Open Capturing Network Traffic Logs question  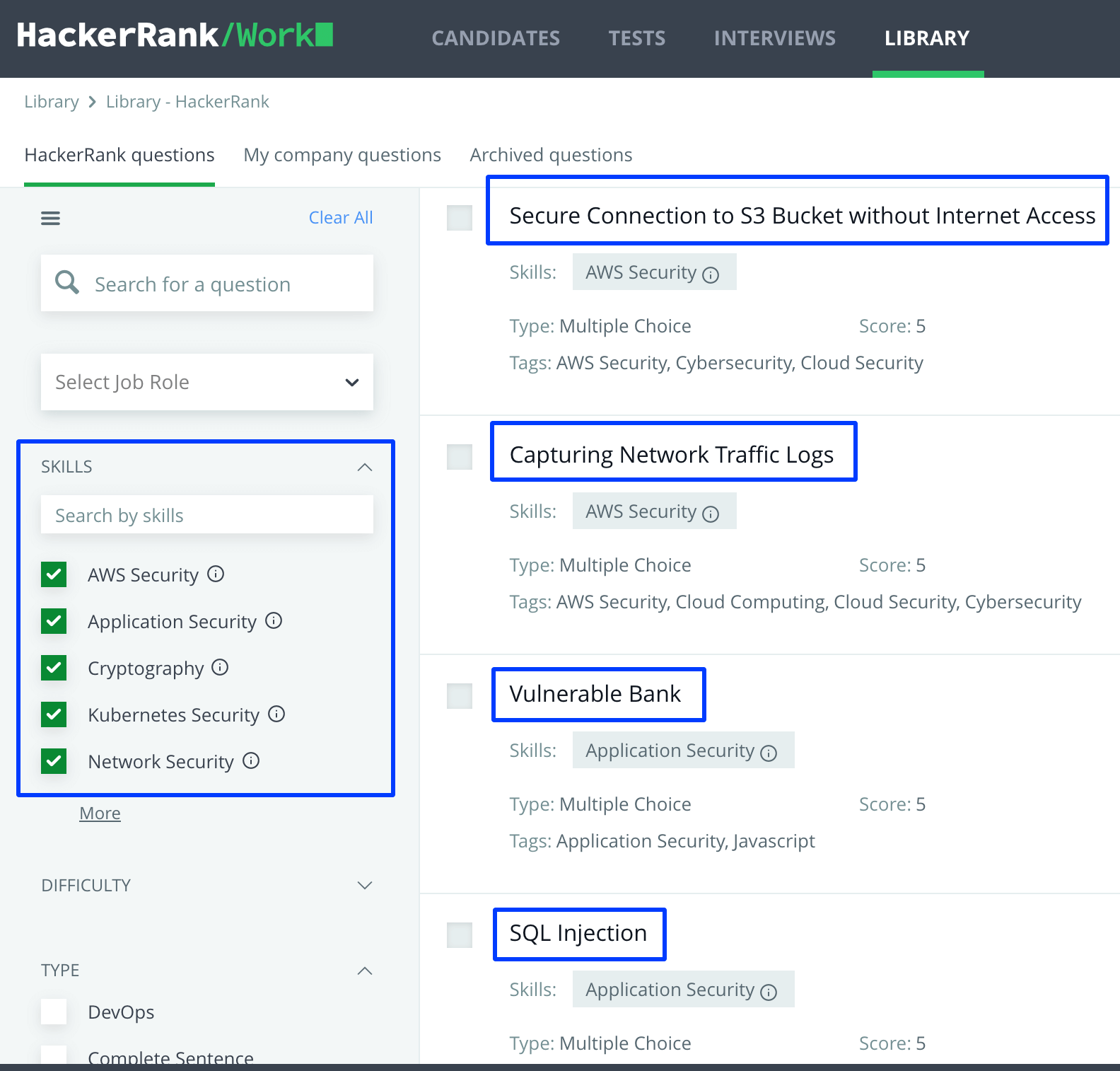tap(672, 455)
